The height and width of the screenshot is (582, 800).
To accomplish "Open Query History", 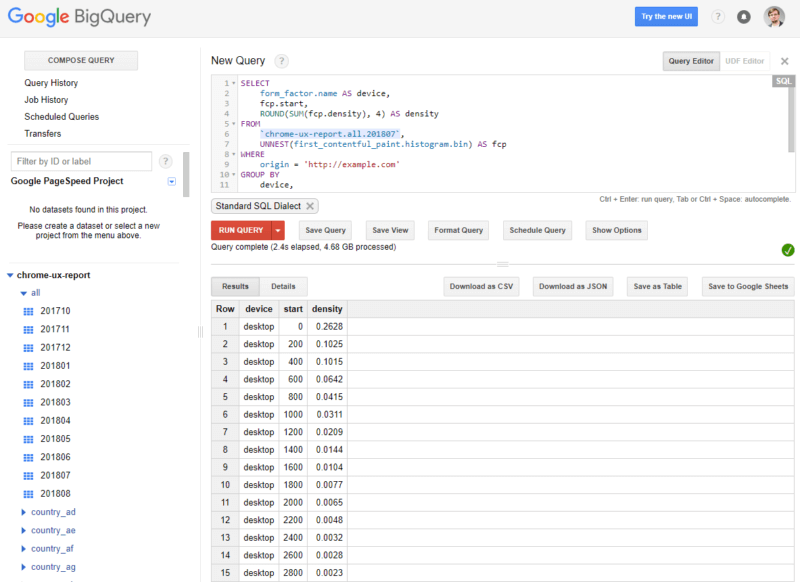I will tap(51, 83).
